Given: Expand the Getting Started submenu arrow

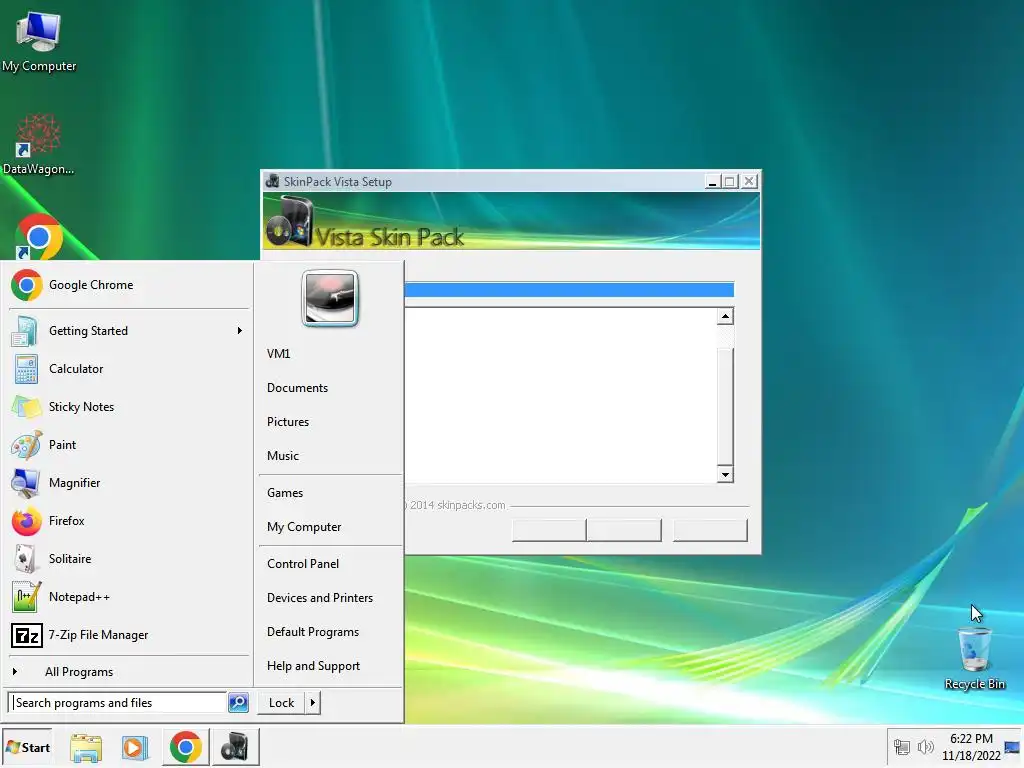Looking at the screenshot, I should (x=240, y=331).
